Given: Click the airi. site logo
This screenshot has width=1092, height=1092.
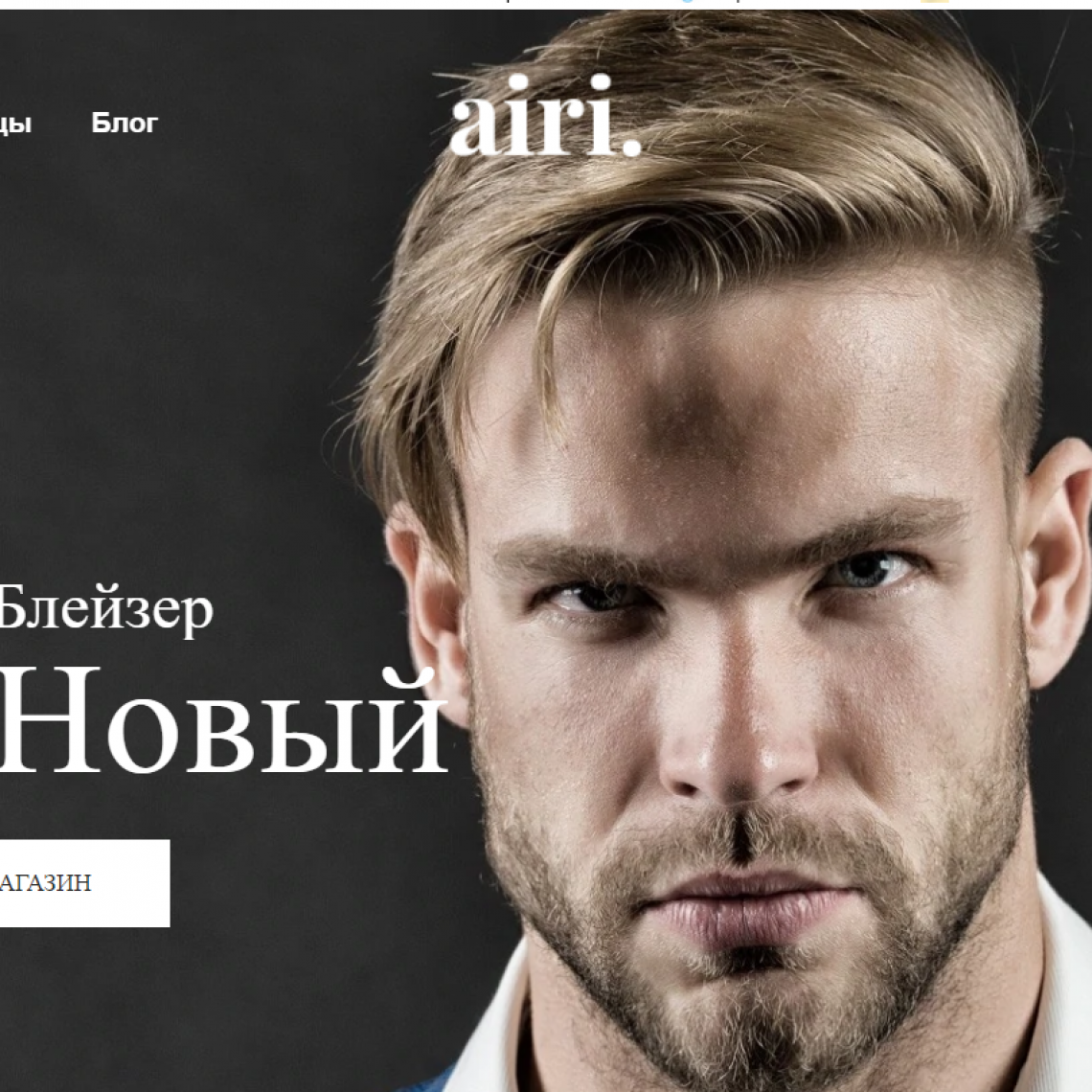Looking at the screenshot, I should tap(545, 116).
